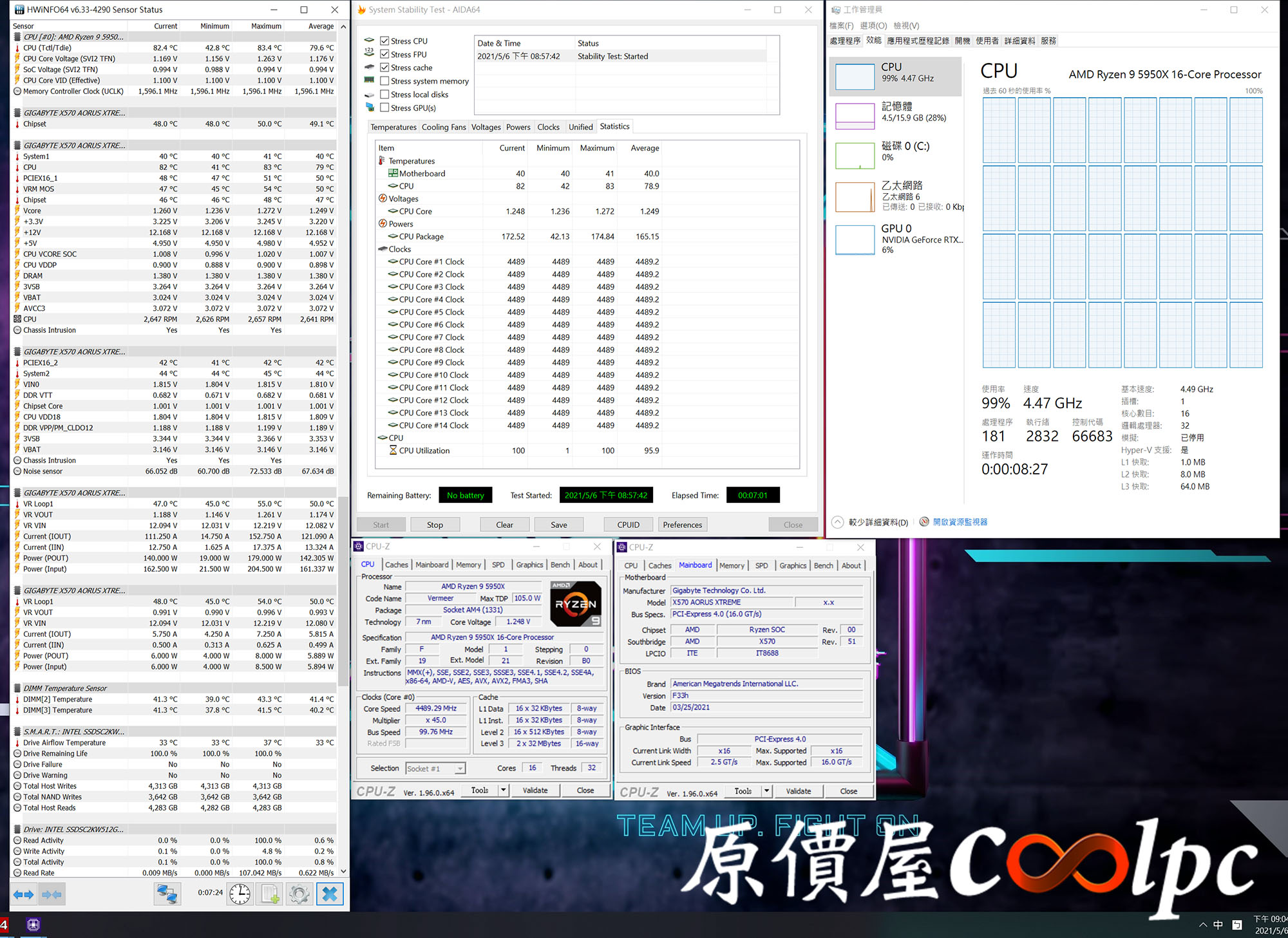This screenshot has width=1288, height=938.
Task: Click HWiNFO blue X close sensors icon
Action: click(330, 894)
